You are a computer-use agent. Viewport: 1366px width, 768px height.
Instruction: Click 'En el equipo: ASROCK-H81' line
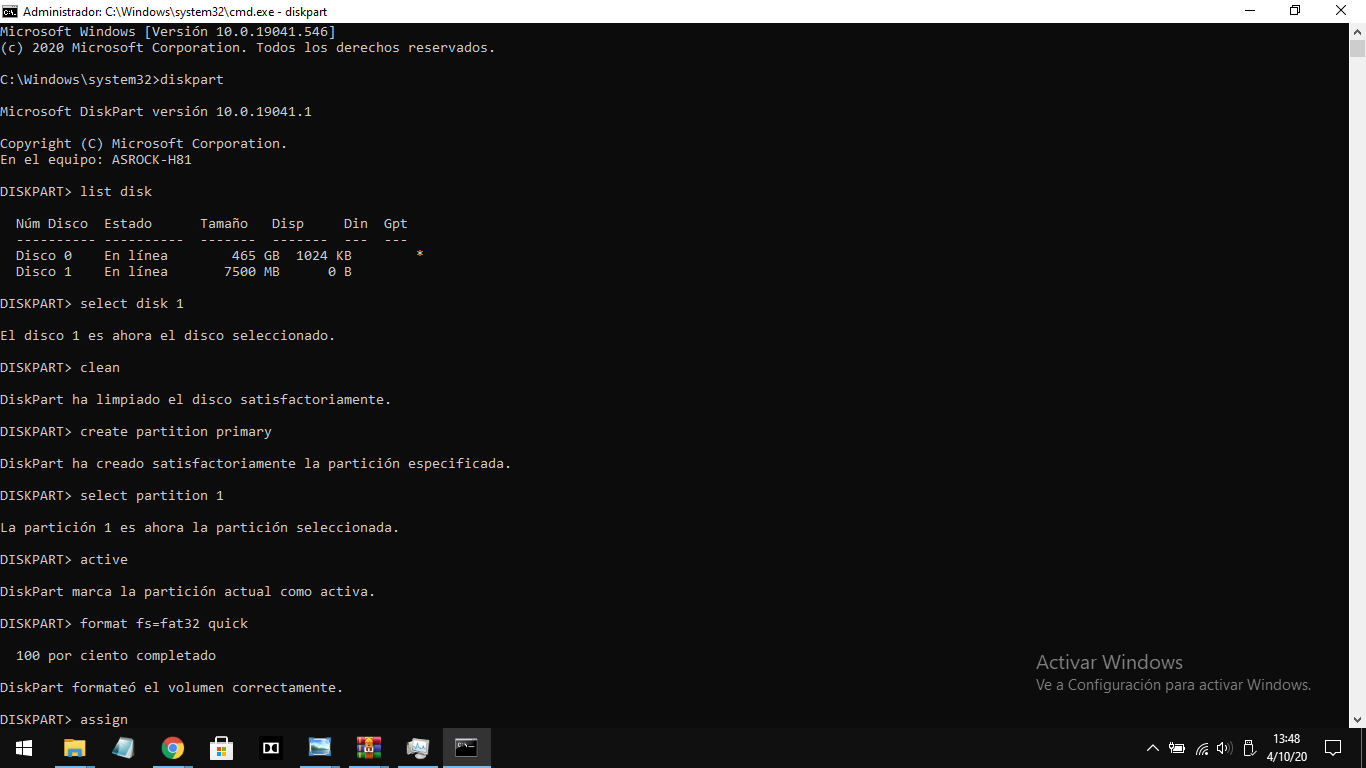(x=96, y=159)
